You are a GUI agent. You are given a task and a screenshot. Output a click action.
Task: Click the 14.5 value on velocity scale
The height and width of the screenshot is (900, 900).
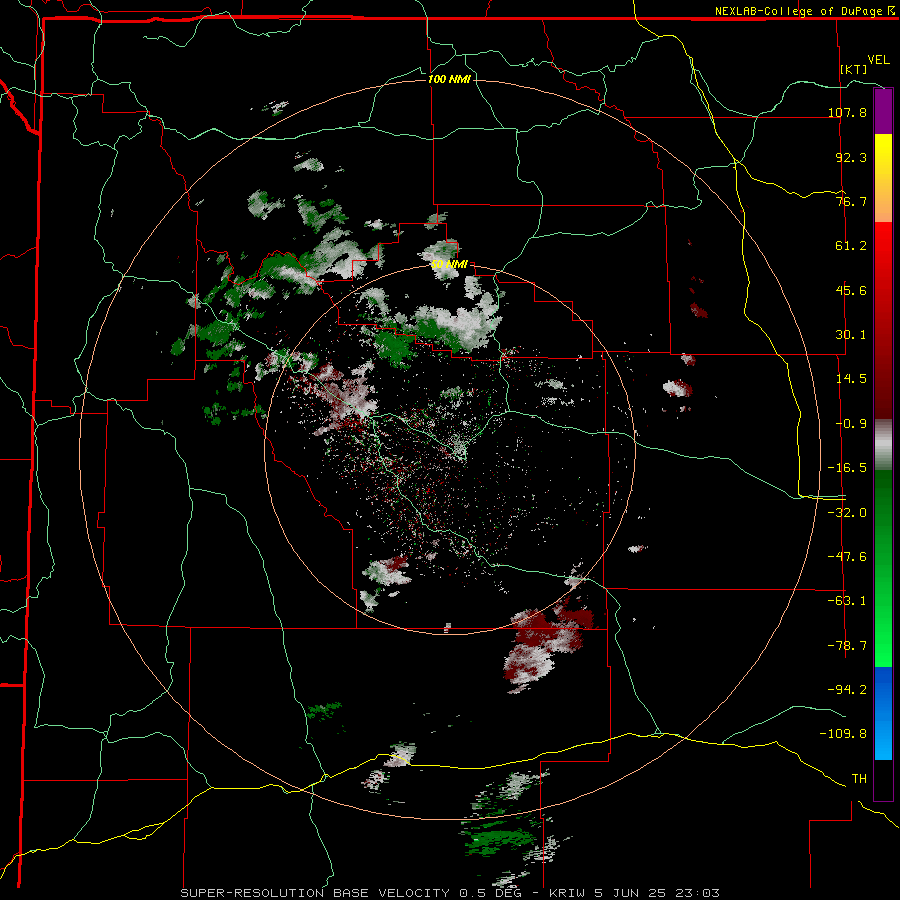click(851, 379)
